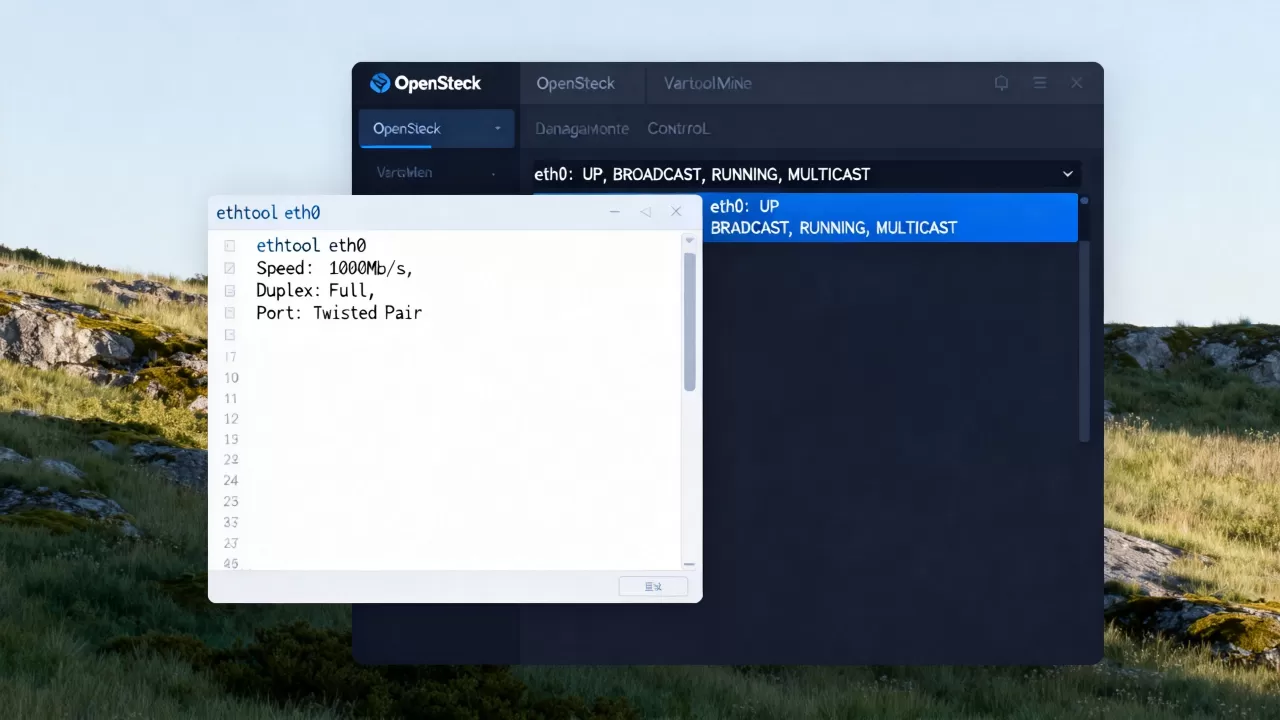Viewport: 1280px width, 720px height.
Task: Close the ethtool eth0 window
Action: [x=676, y=212]
